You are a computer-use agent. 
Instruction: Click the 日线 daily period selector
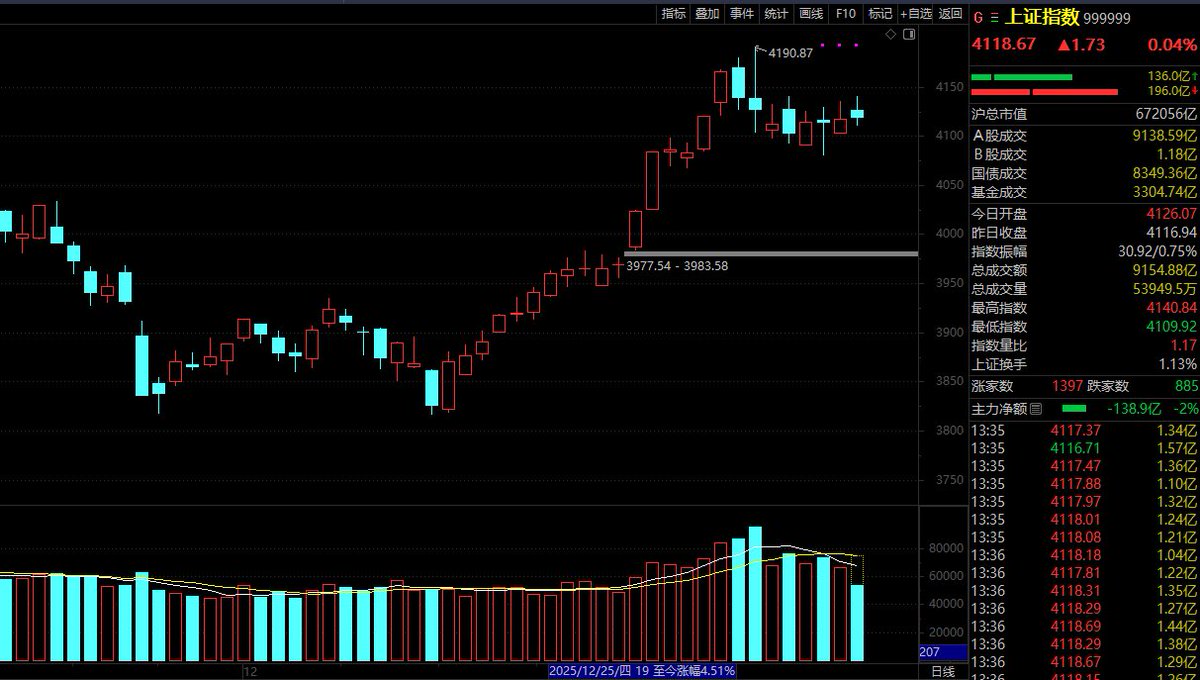[x=942, y=671]
